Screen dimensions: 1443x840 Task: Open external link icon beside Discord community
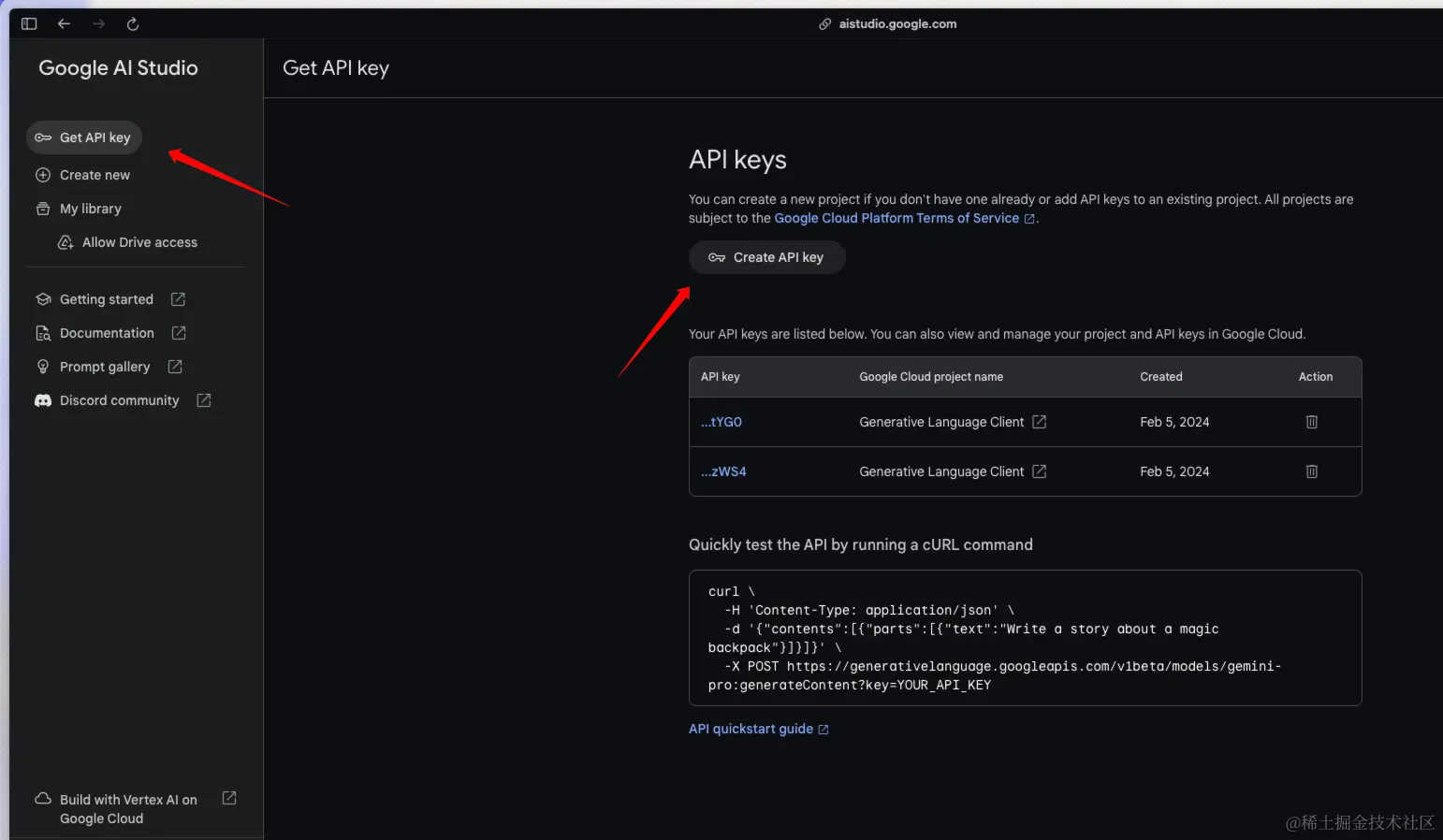coord(204,400)
